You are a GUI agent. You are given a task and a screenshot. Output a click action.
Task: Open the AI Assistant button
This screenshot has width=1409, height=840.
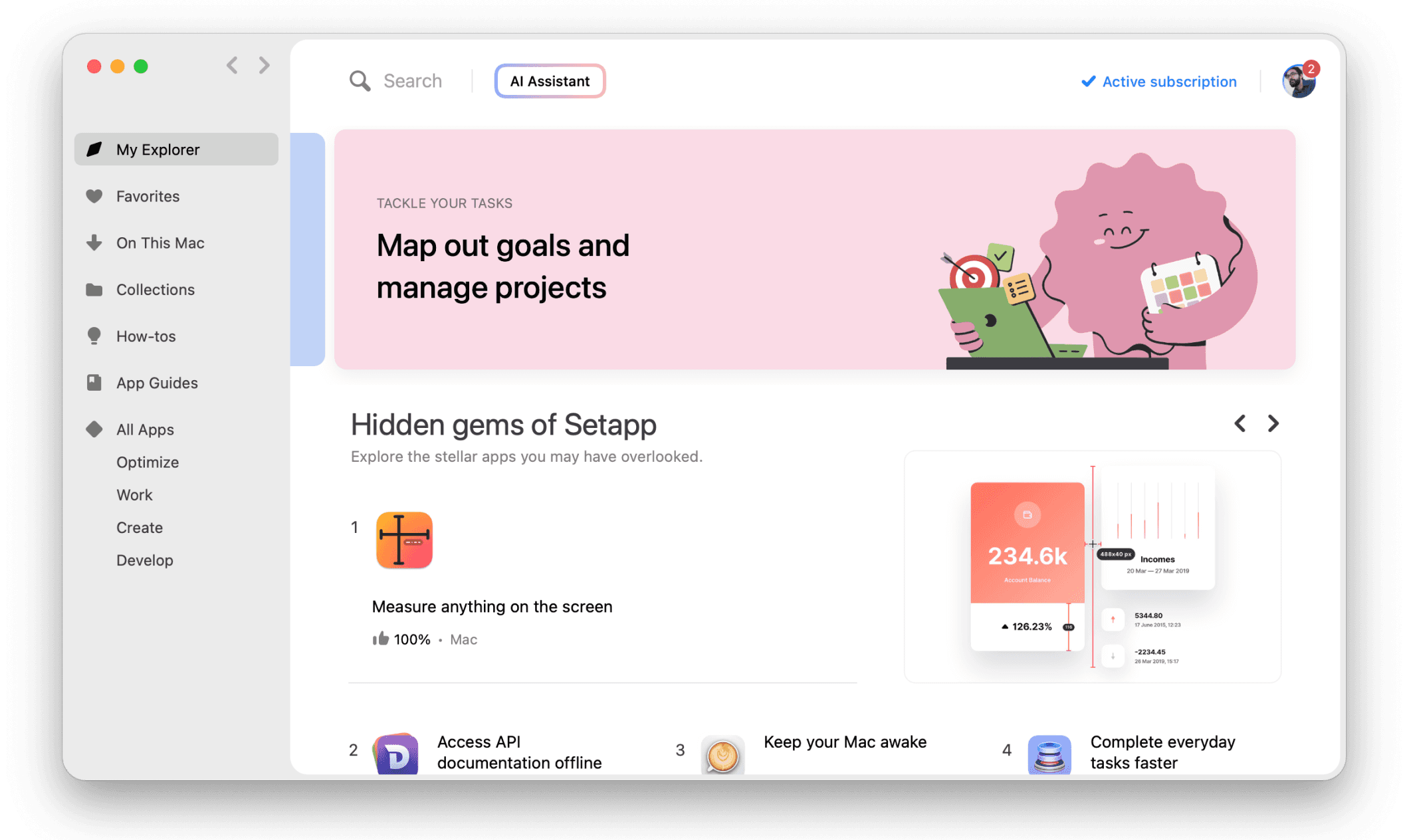550,81
